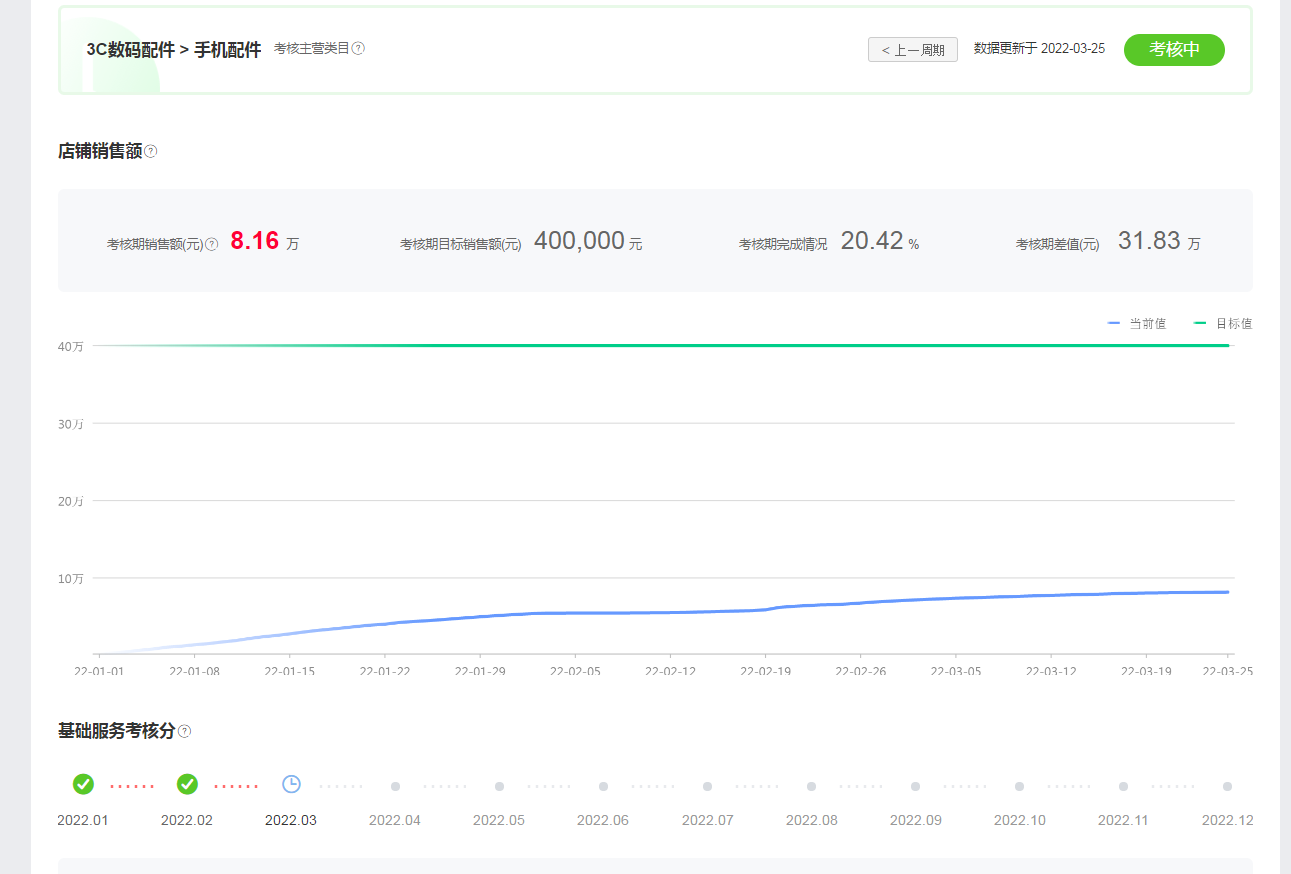Click the green 考核中 status button
The image size is (1291, 874).
[1174, 50]
